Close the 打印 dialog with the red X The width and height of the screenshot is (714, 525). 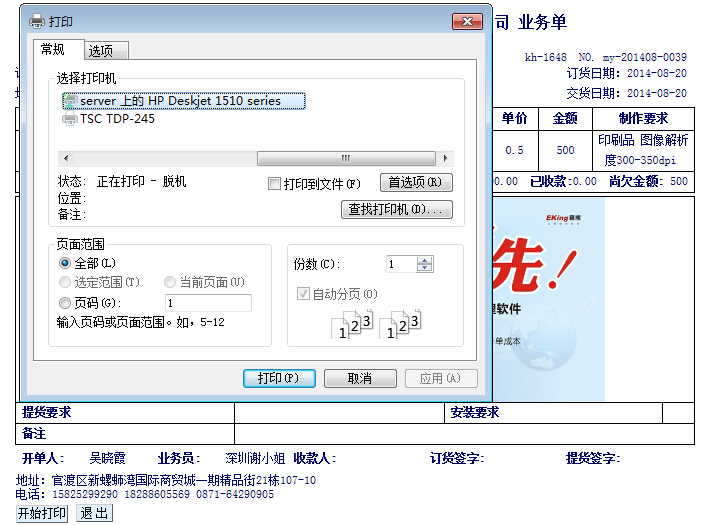pyautogui.click(x=467, y=21)
